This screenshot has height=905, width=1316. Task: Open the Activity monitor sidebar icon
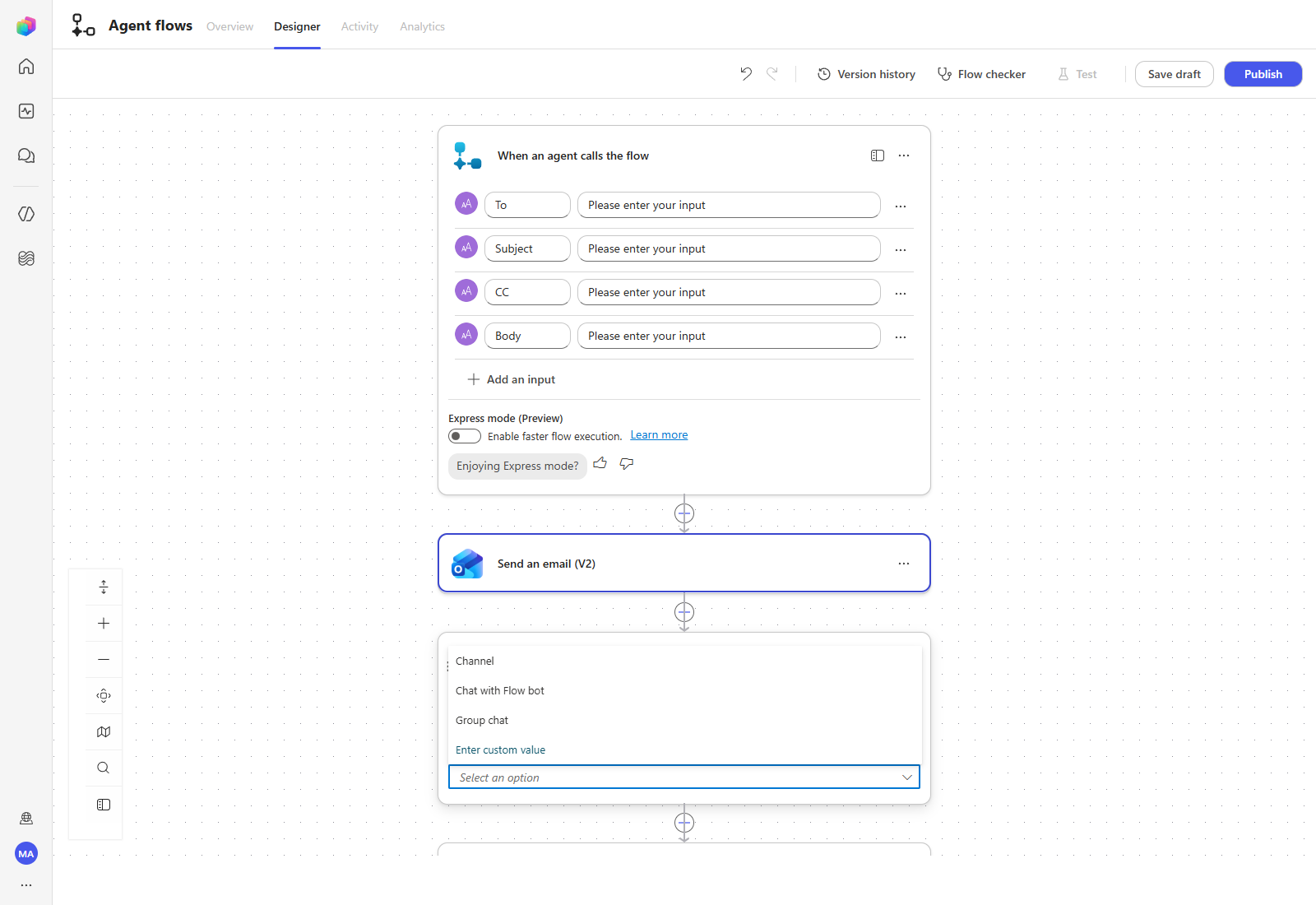pyautogui.click(x=26, y=111)
